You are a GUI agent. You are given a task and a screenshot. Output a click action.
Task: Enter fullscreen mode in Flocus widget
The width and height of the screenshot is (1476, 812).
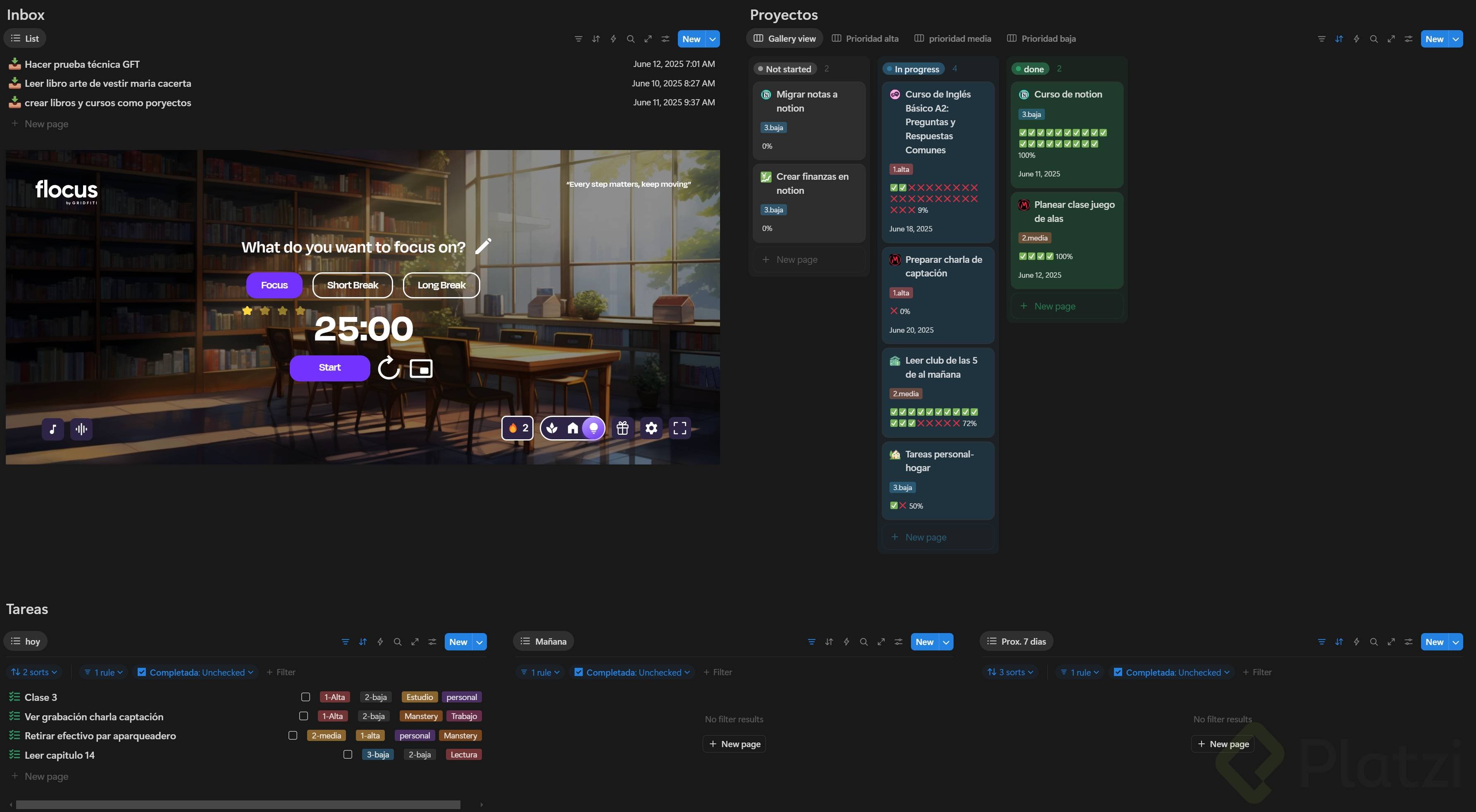point(680,428)
